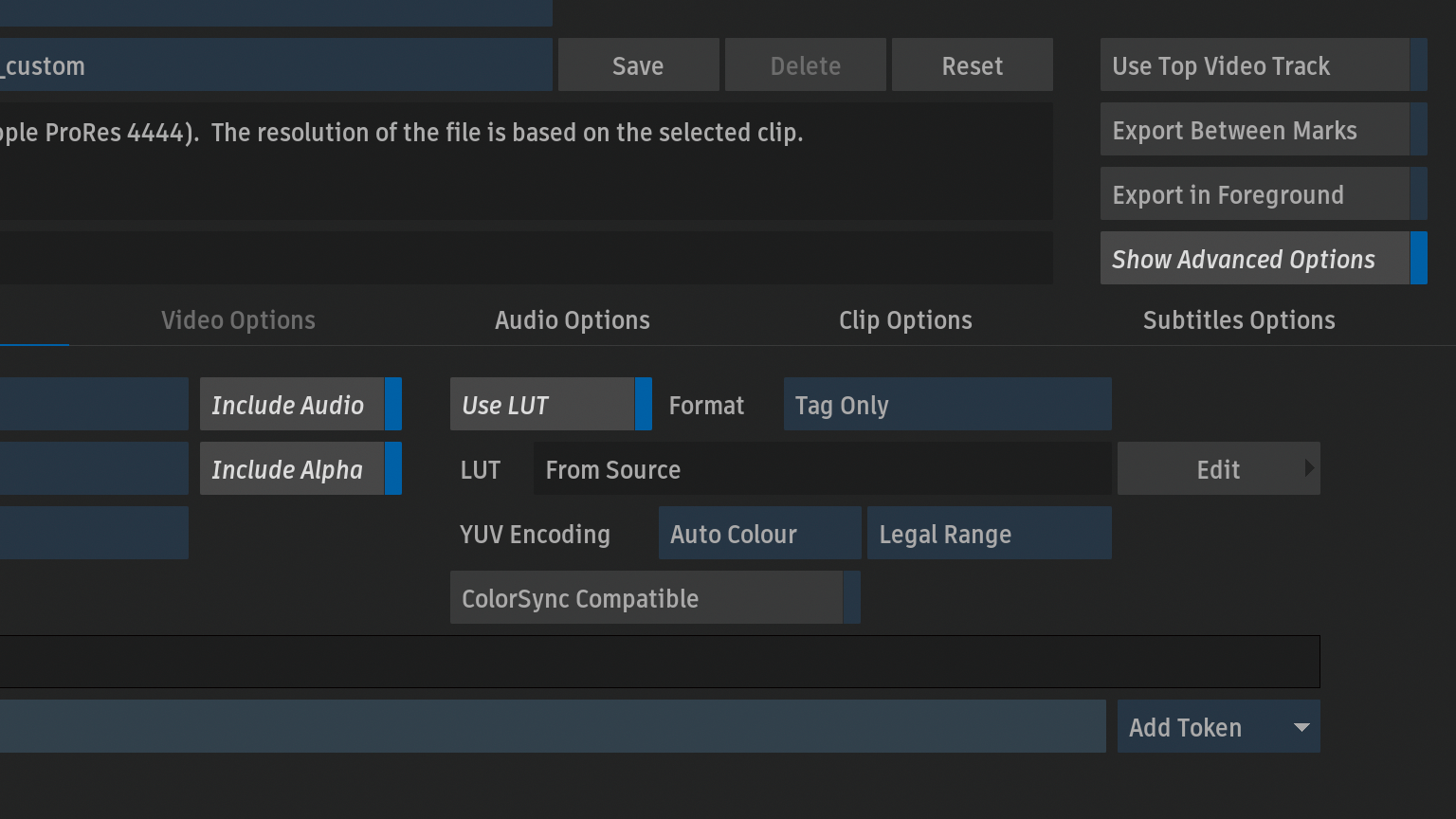
Task: Open the Audio Options tab
Action: coord(572,320)
